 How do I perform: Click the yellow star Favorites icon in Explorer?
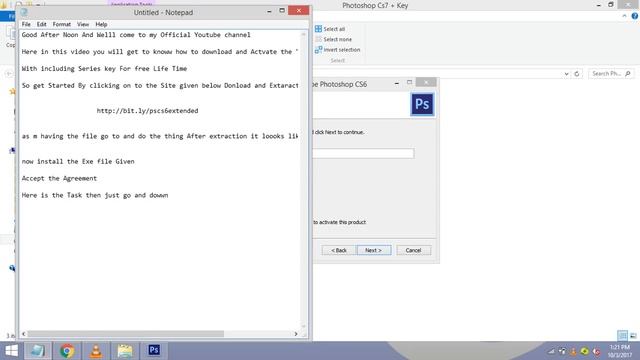(12, 91)
